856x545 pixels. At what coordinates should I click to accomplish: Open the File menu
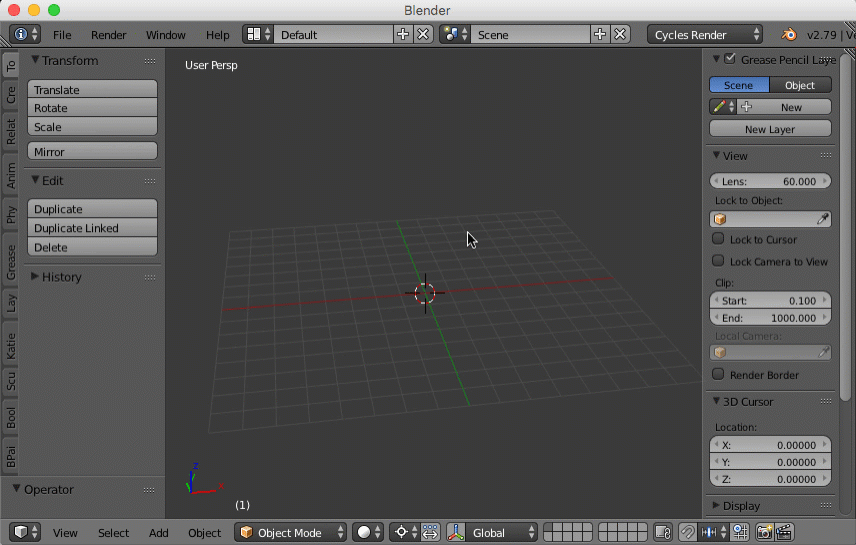(x=62, y=35)
